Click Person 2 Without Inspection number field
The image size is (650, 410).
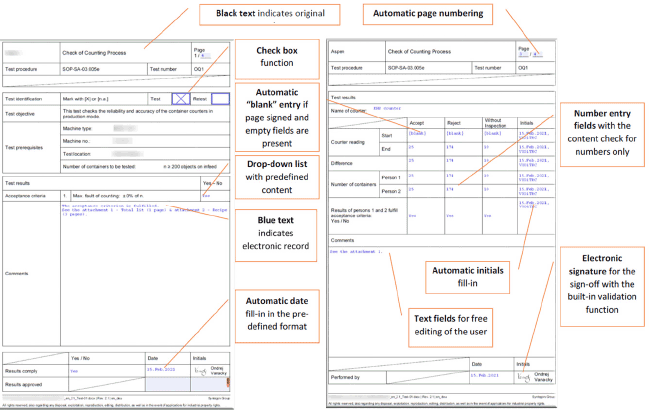click(x=487, y=189)
